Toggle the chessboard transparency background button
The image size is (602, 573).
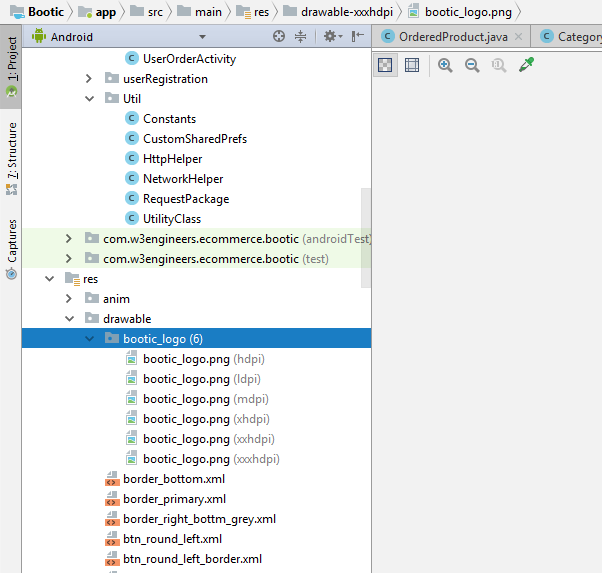click(x=385, y=65)
